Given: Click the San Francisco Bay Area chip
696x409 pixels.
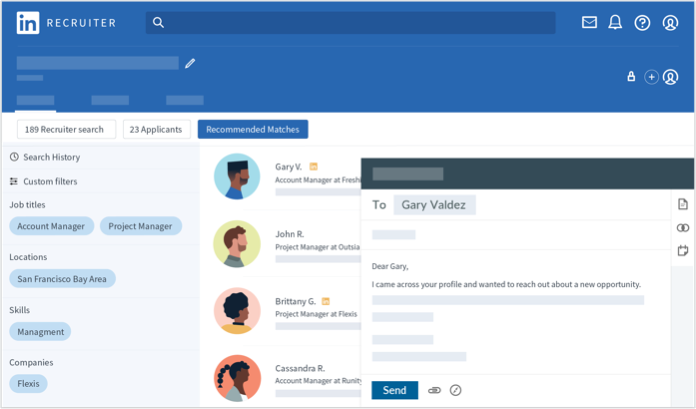Looking at the screenshot, I should pyautogui.click(x=62, y=279).
